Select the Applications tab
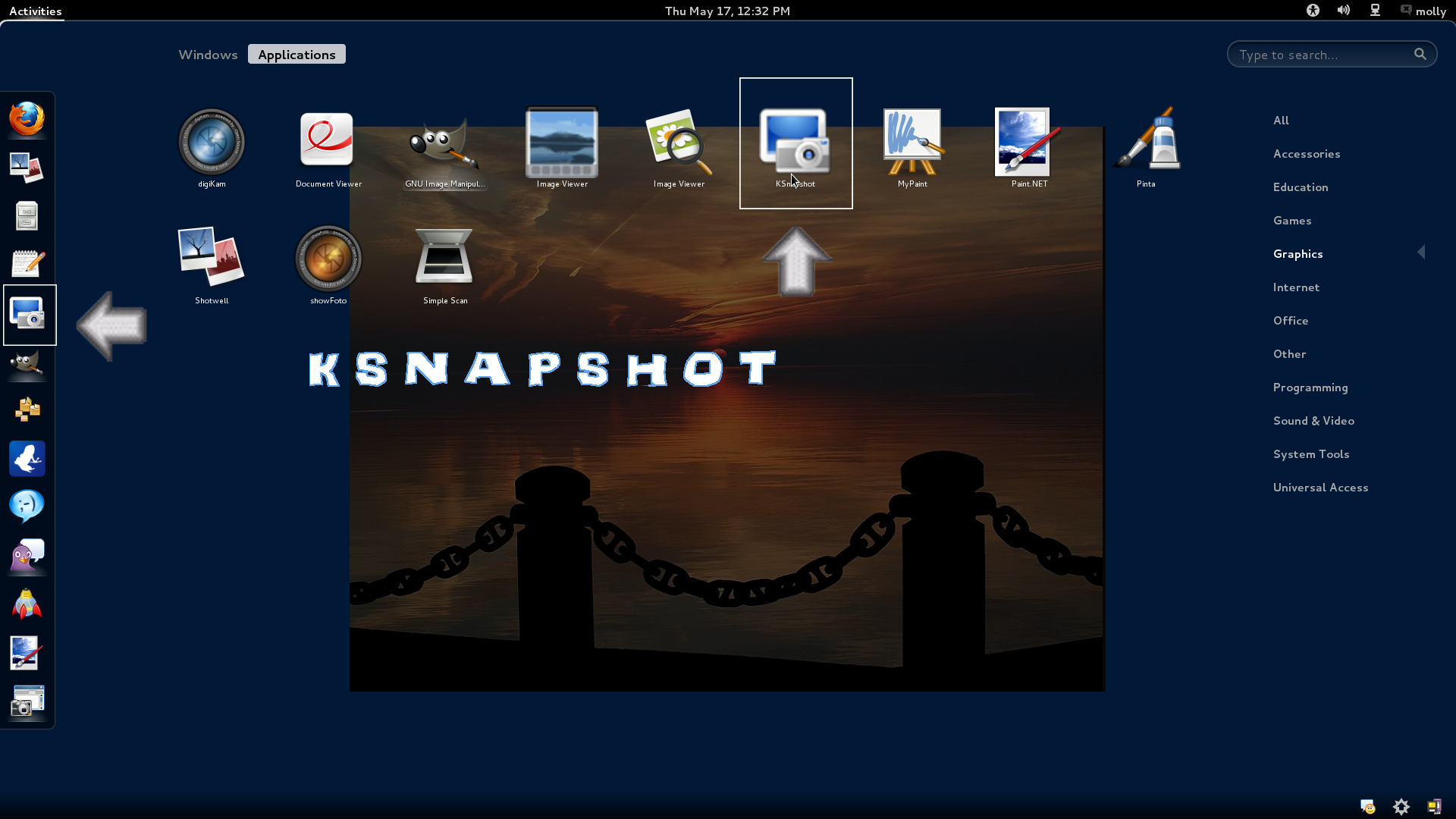 (297, 55)
